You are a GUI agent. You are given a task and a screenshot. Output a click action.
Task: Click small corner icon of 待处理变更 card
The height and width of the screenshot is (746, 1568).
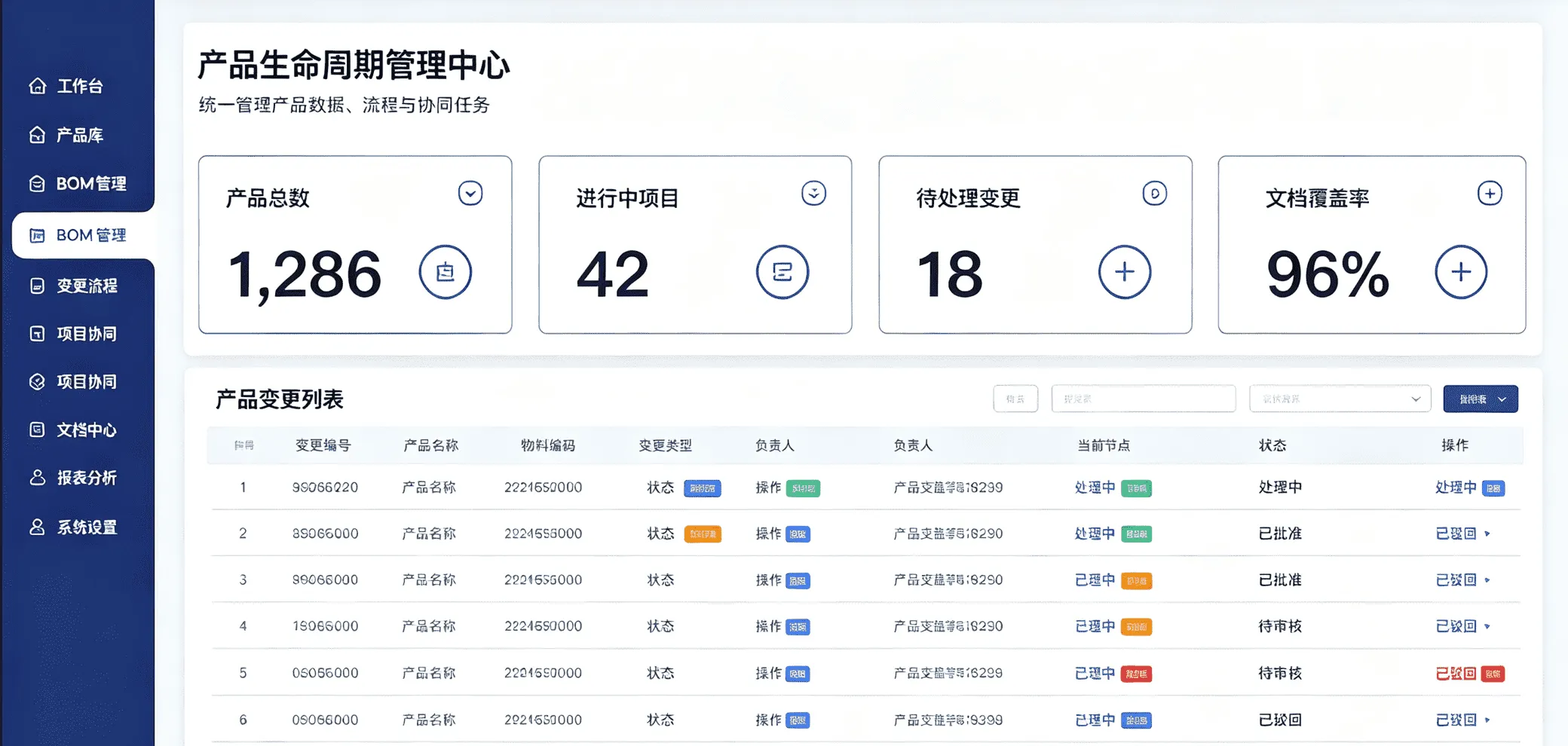1154,194
